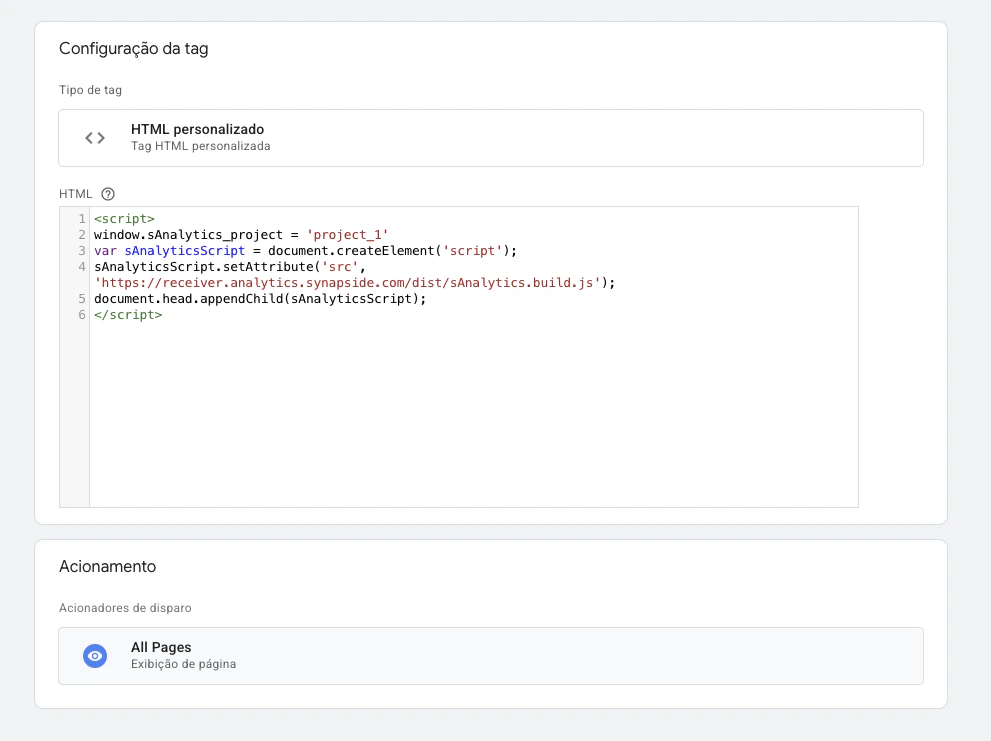Click line number 1 in the gutter
The width and height of the screenshot is (991, 741).
point(82,219)
